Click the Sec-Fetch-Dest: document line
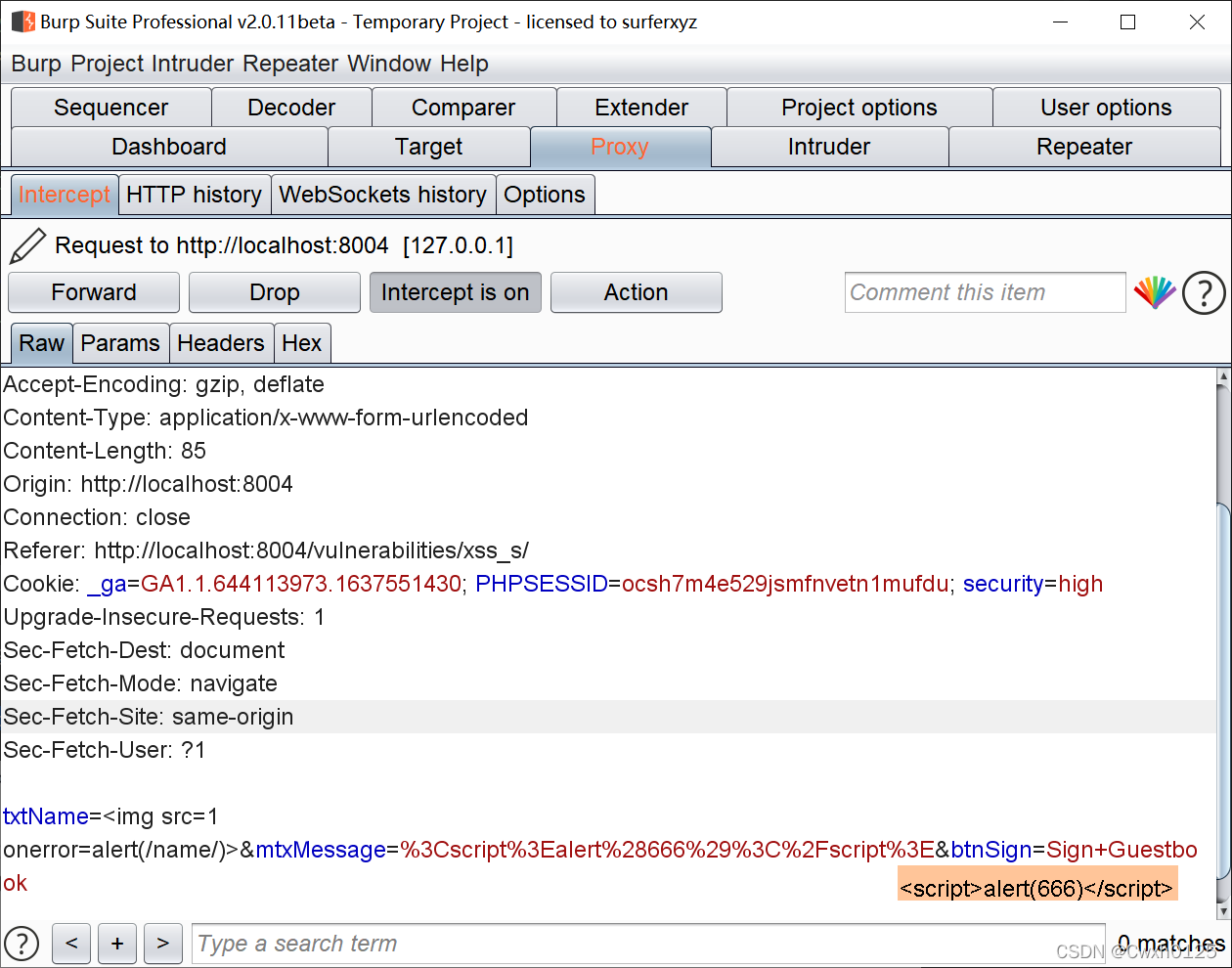 click(x=145, y=650)
